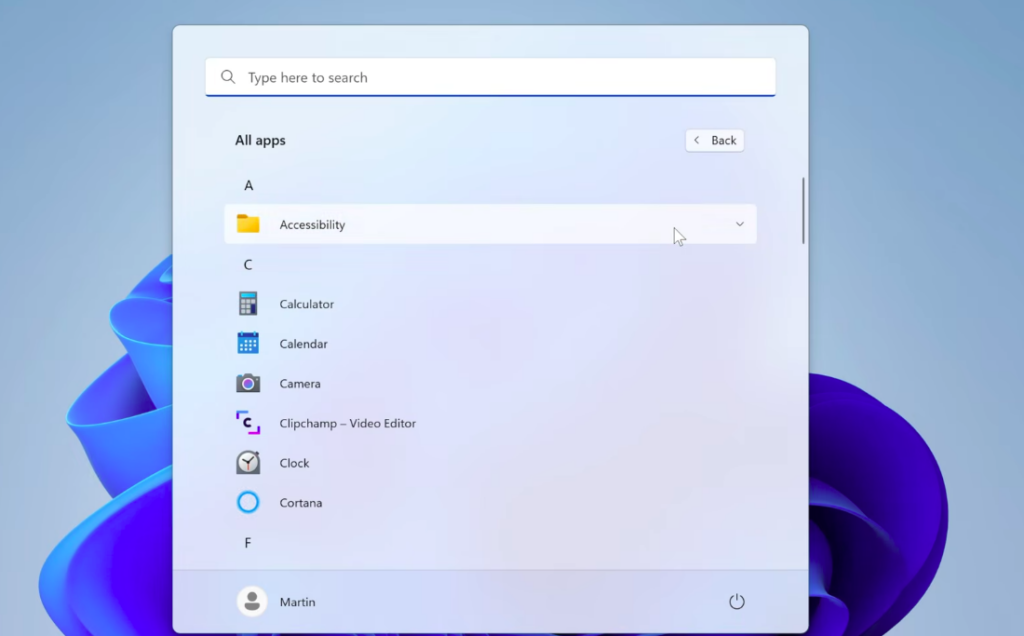Click the letter F section header
Image resolution: width=1024 pixels, height=636 pixels.
248,543
